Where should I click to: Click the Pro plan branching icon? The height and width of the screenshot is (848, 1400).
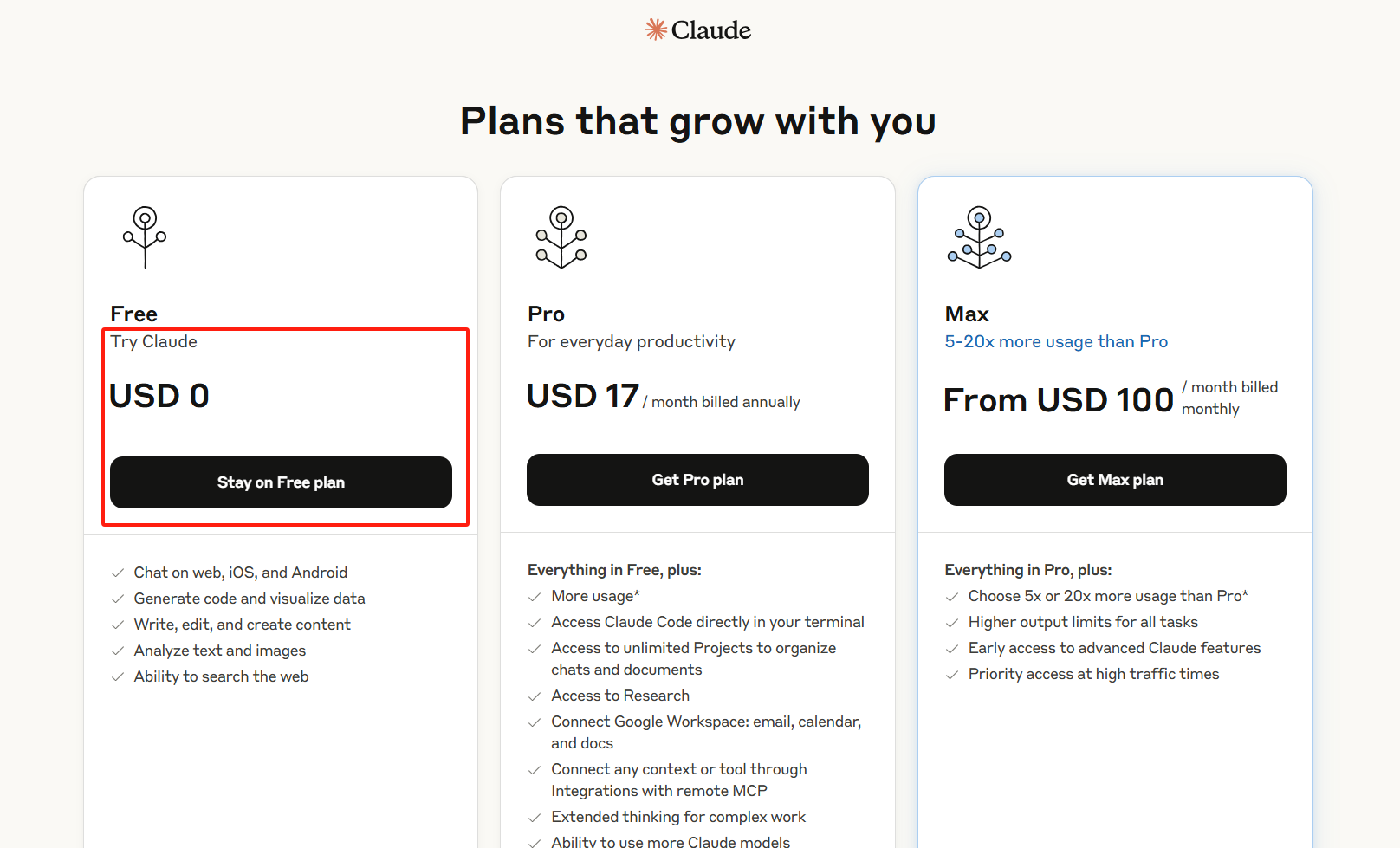(x=561, y=237)
